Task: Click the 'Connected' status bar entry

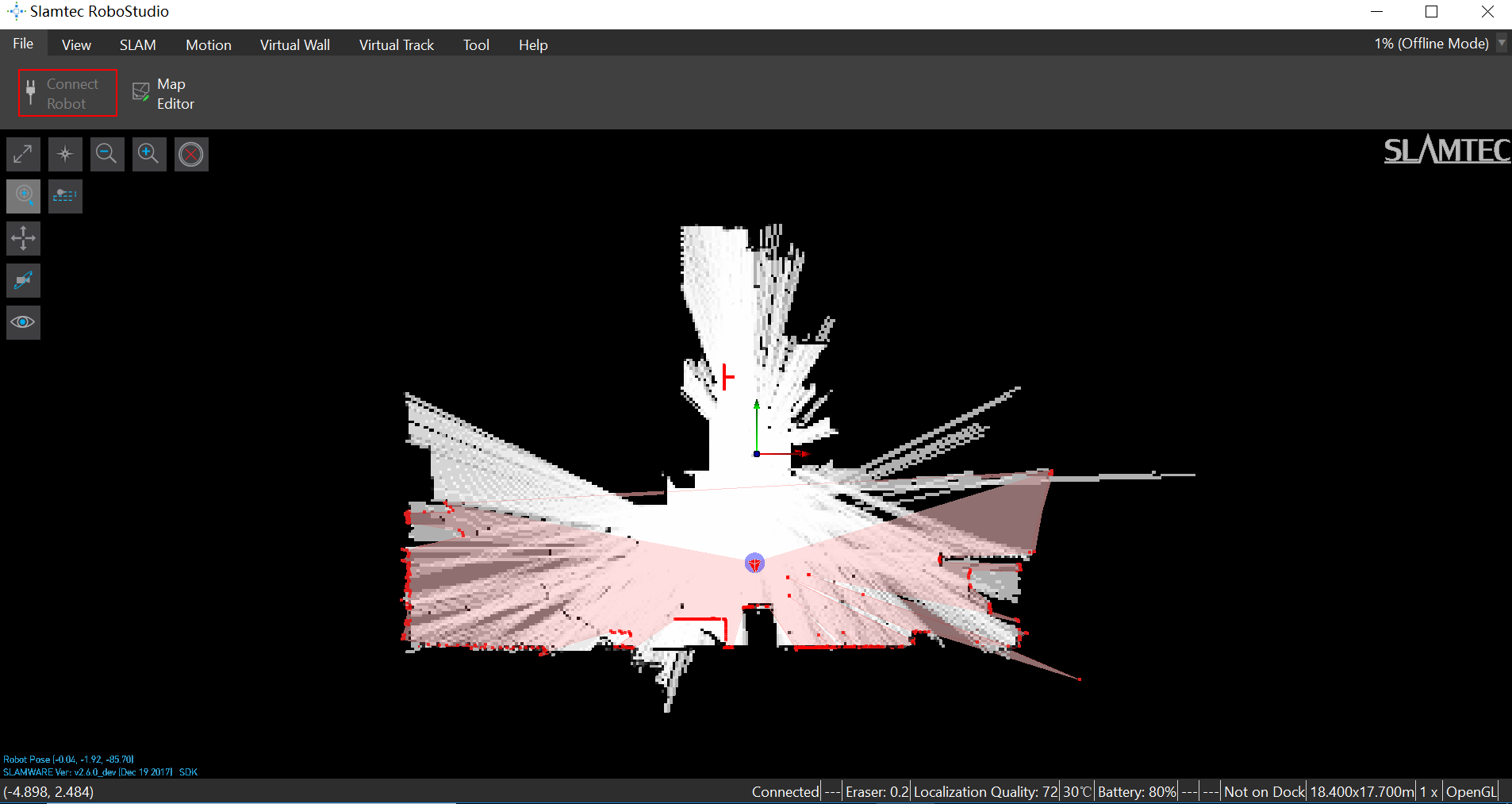Action: [785, 791]
